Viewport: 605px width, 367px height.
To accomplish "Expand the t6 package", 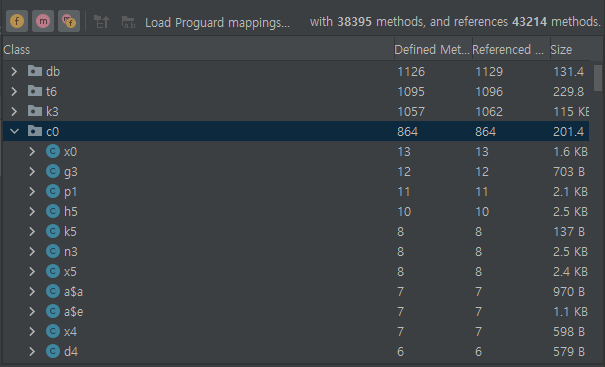I will pyautogui.click(x=14, y=91).
